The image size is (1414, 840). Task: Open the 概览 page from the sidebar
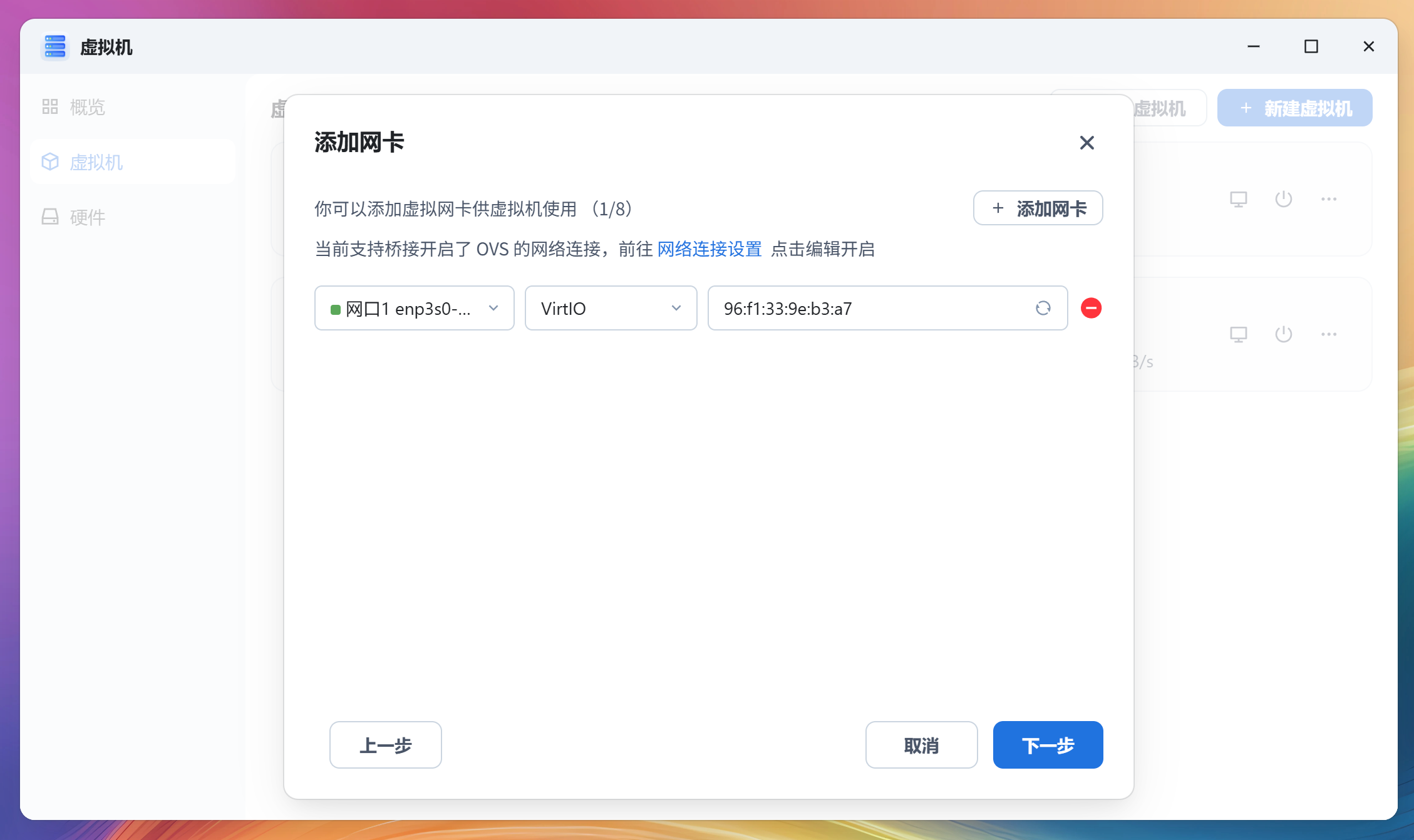pos(88,107)
